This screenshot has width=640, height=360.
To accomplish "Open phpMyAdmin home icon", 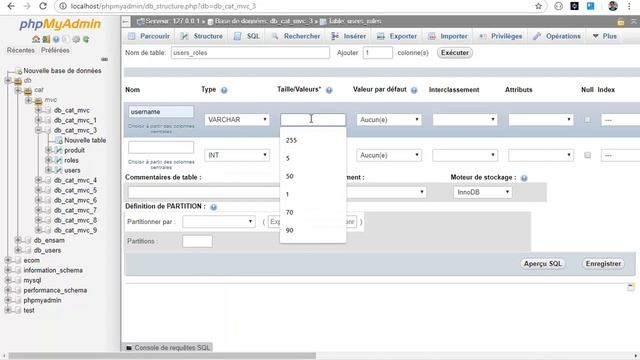I will coord(36,39).
